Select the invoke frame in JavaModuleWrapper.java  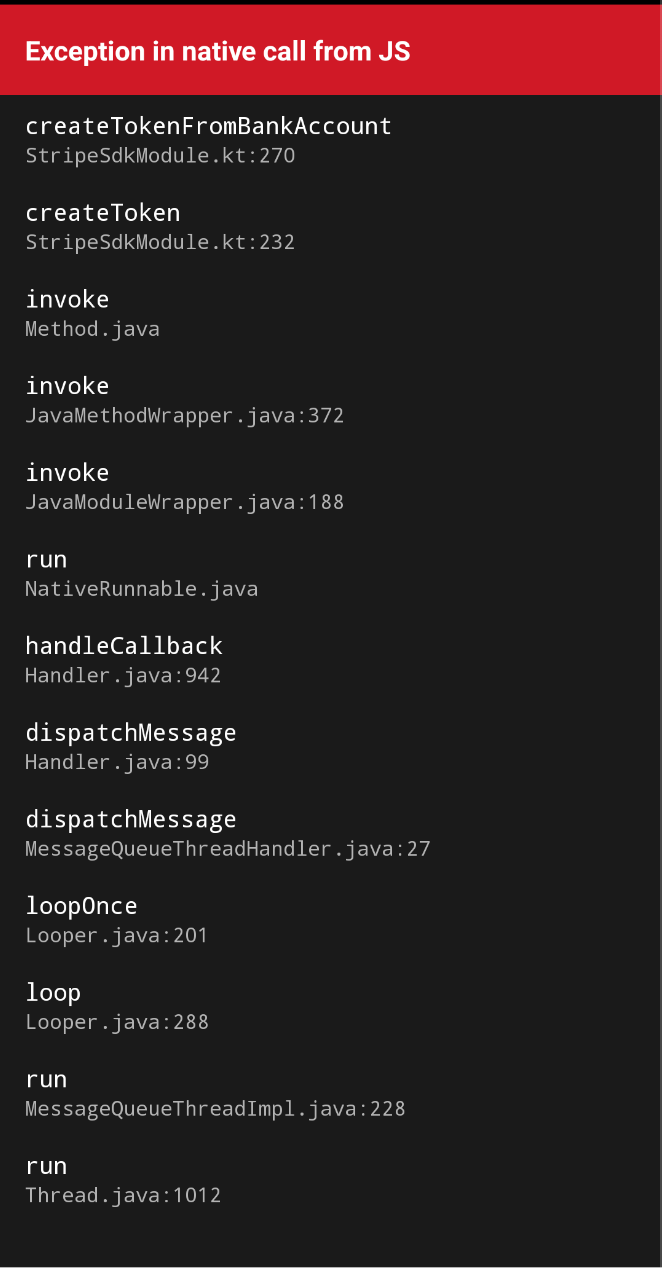(67, 473)
